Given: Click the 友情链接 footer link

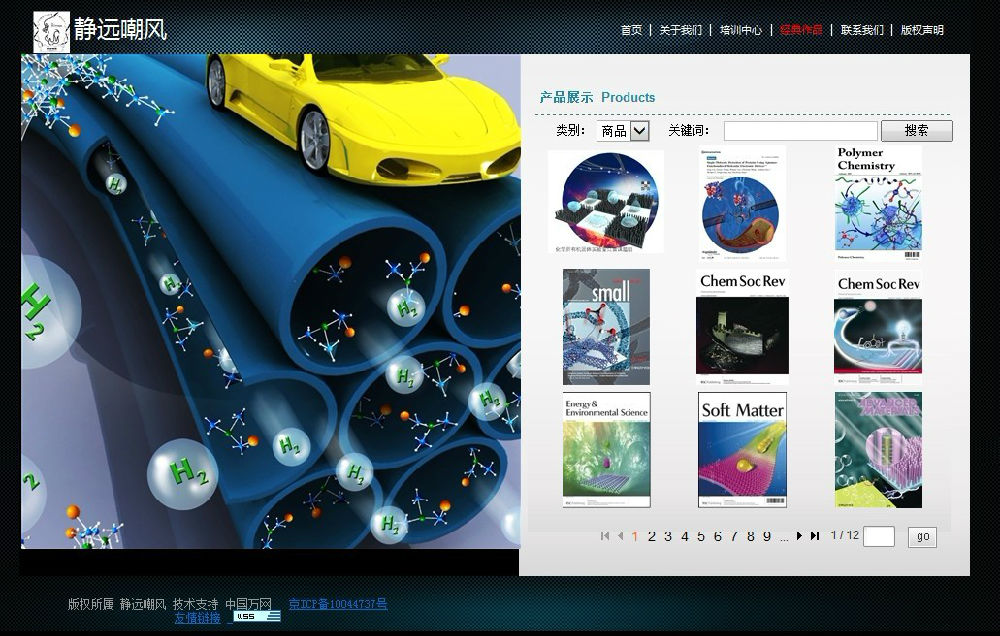Looking at the screenshot, I should (x=197, y=618).
